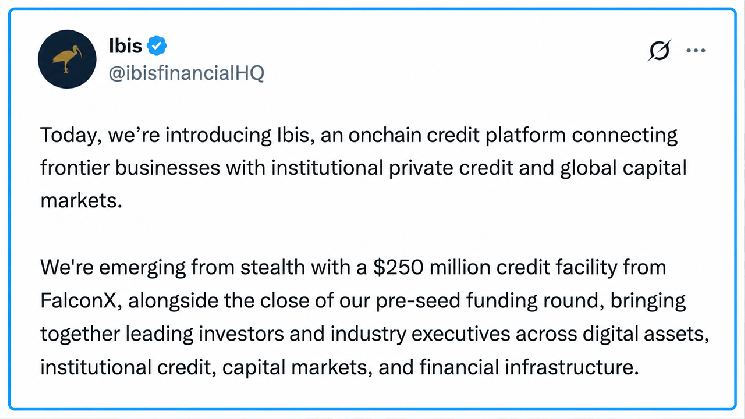The width and height of the screenshot is (745, 419).
Task: Open the Ibis profile avatar with bird logo
Action: [x=67, y=59]
